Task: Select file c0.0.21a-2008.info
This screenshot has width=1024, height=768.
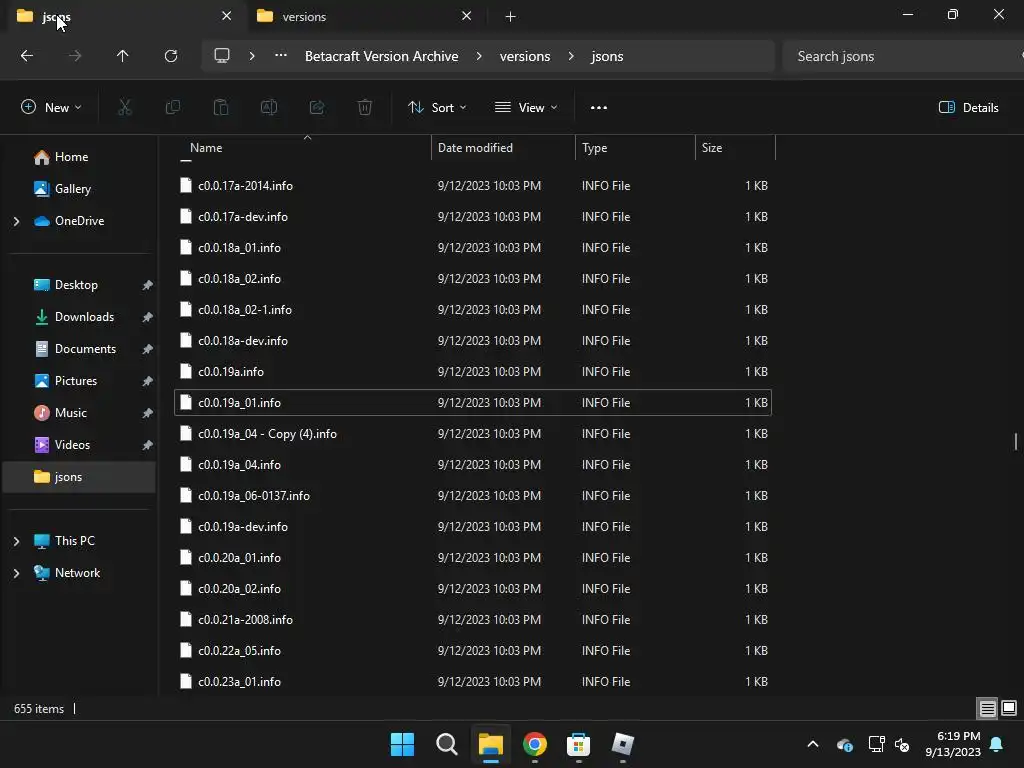Action: click(x=473, y=620)
